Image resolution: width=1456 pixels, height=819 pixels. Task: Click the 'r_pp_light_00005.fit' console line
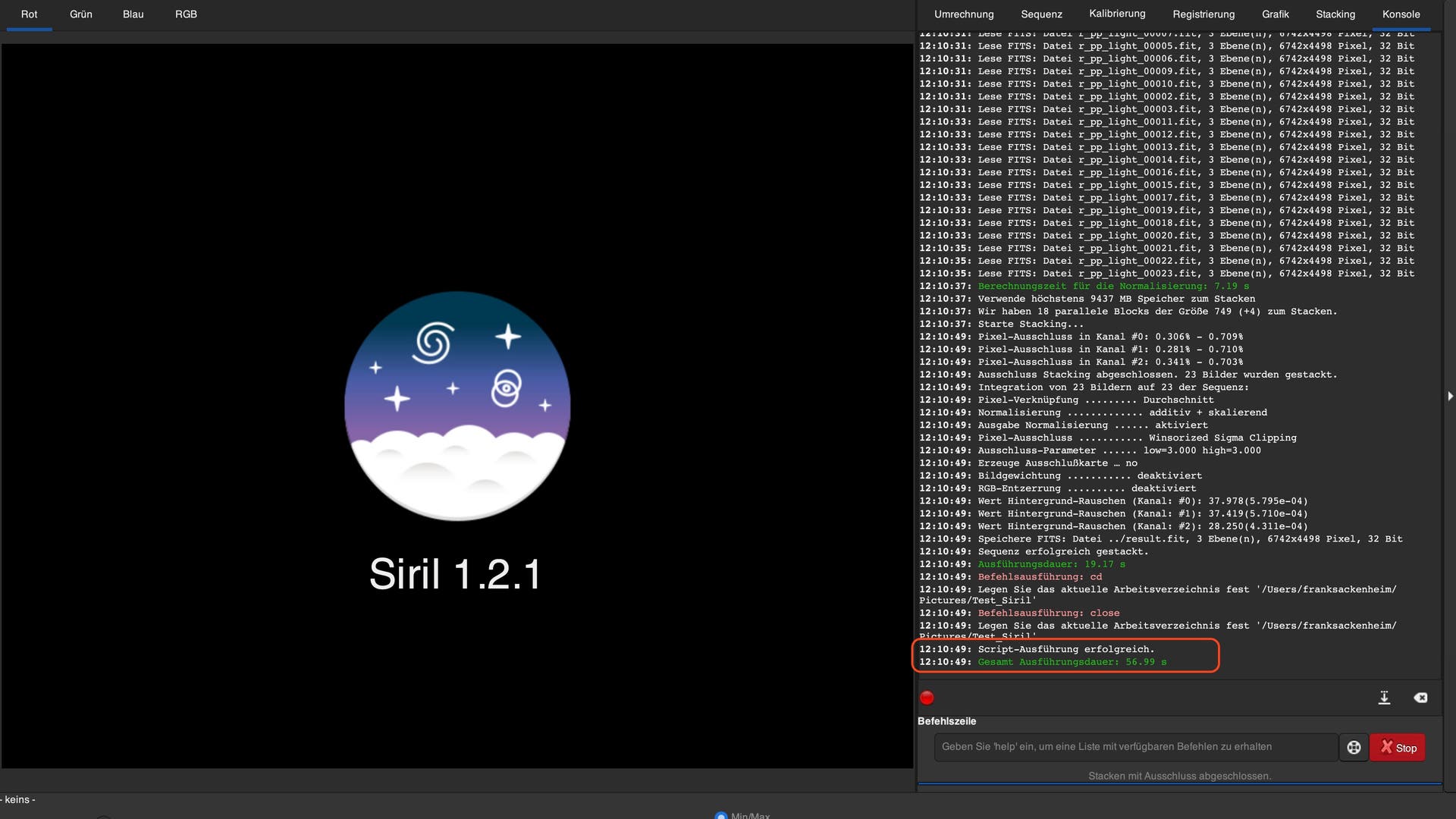(x=1166, y=46)
